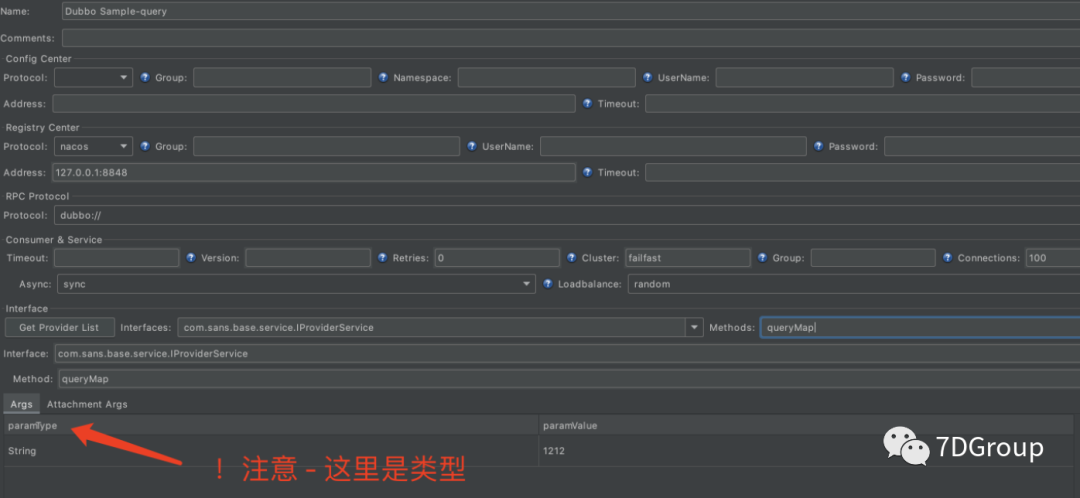
Task: Click help icon next to Version
Action: tap(191, 258)
